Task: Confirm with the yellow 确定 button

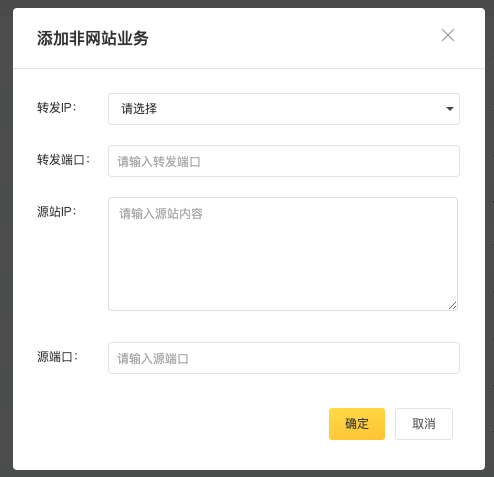Action: coord(357,424)
